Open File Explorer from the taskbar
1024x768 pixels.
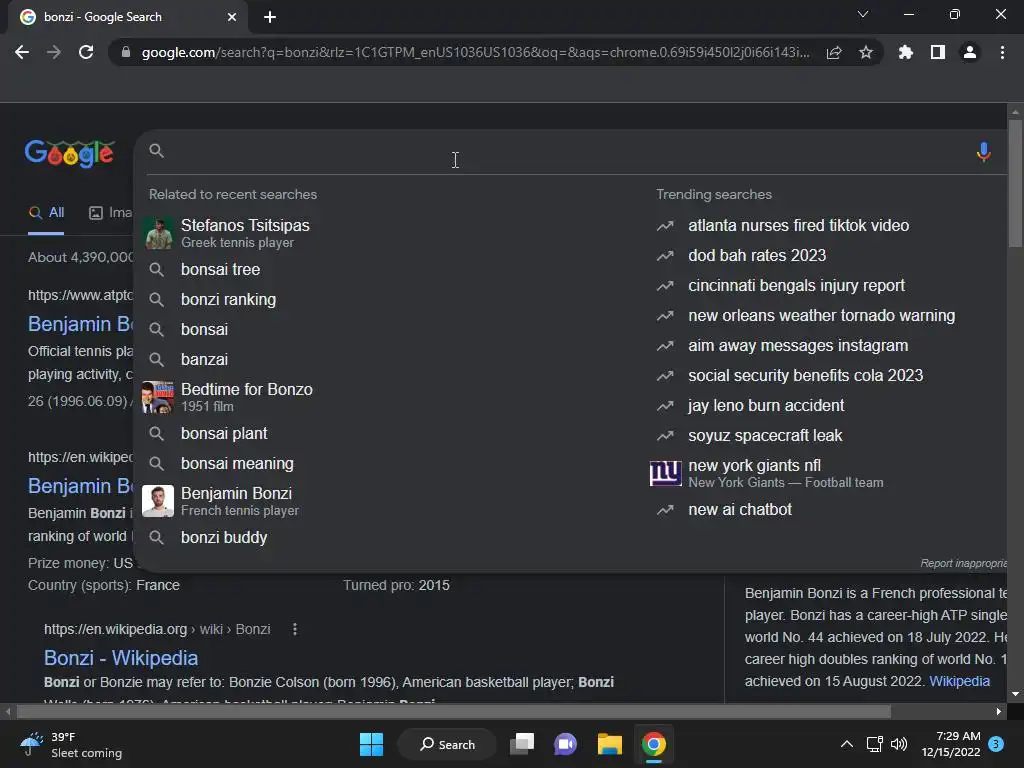609,744
